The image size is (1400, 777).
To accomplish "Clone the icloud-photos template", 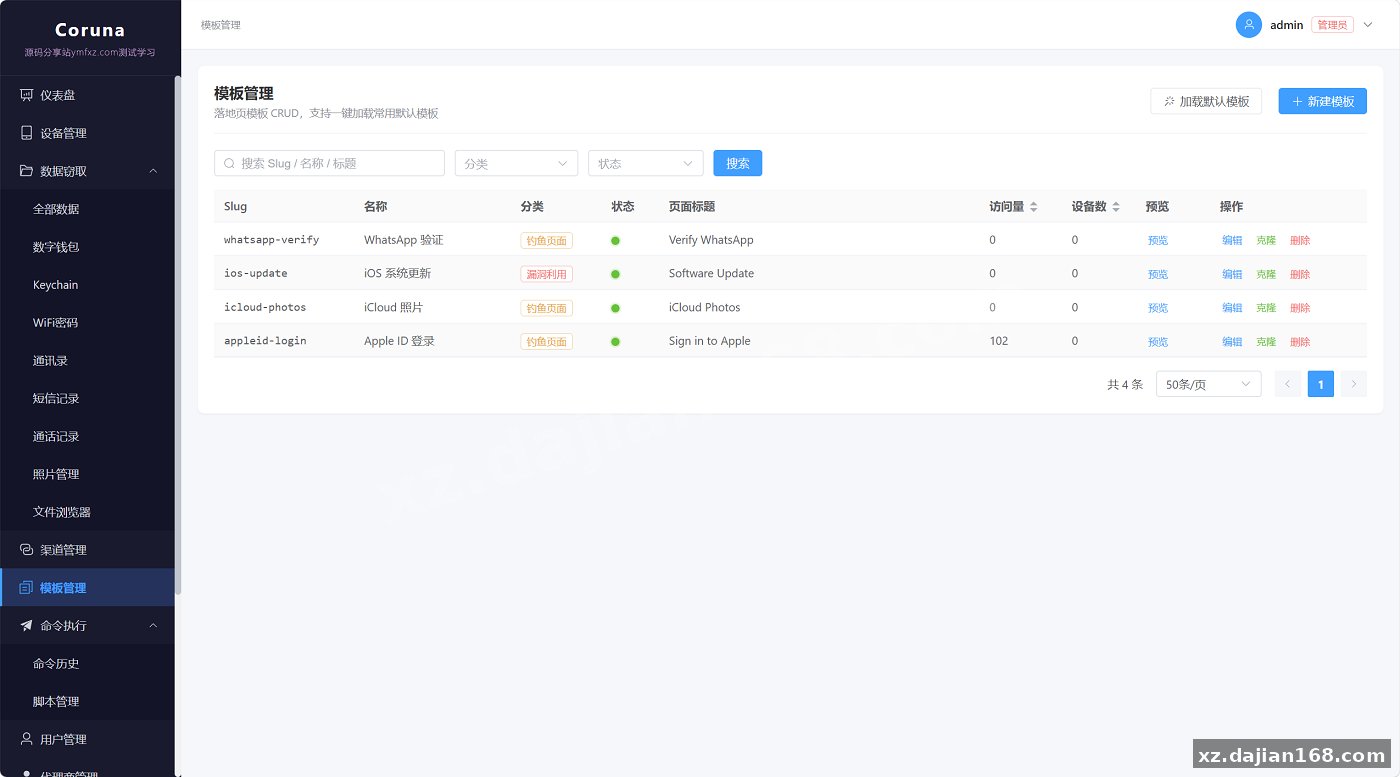I will tap(1266, 308).
